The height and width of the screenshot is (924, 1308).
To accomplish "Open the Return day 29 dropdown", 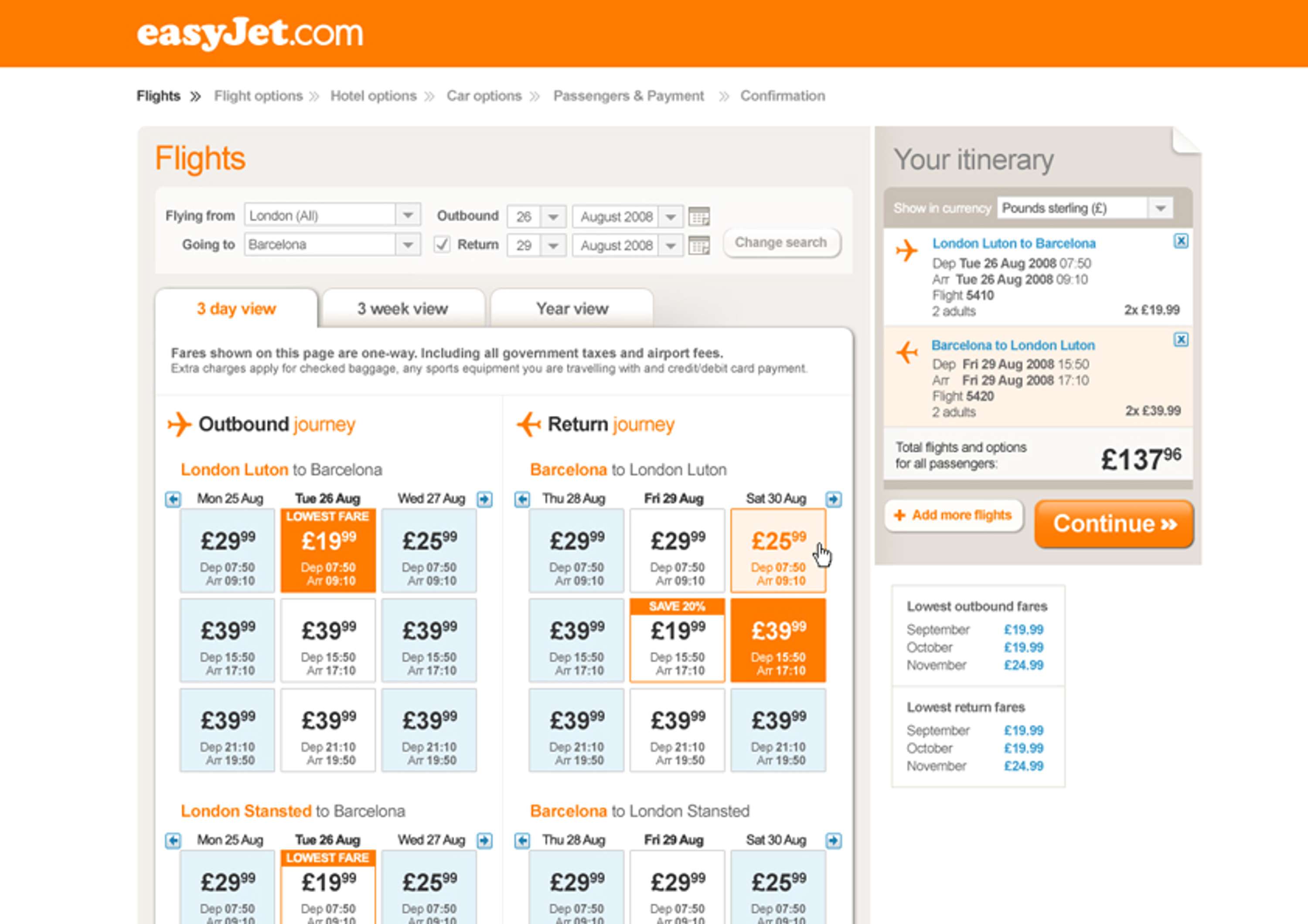I will pos(537,245).
